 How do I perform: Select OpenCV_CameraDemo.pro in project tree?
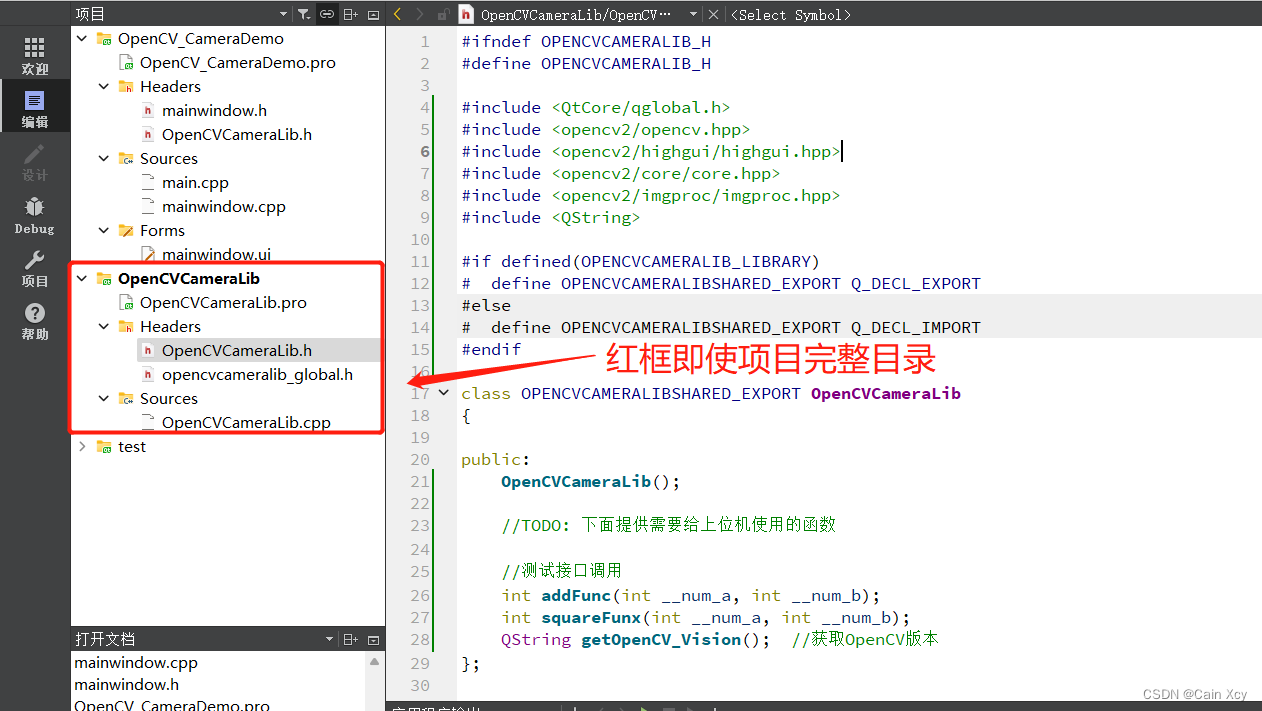[238, 62]
